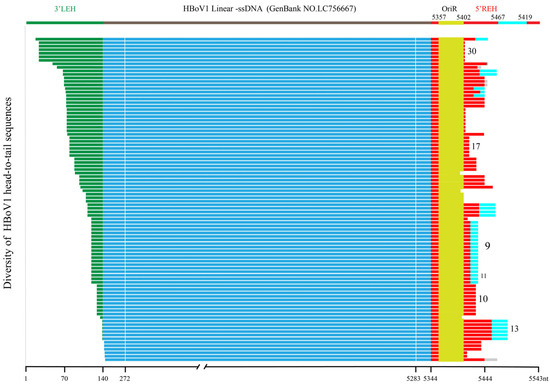
Task: Click the 5467 position label
Action: [498, 17]
